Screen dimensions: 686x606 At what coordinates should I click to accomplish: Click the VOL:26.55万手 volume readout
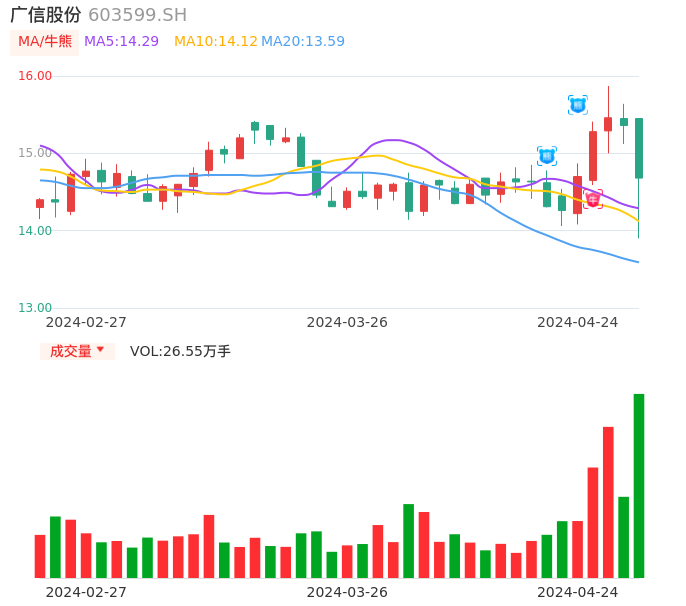(x=180, y=351)
